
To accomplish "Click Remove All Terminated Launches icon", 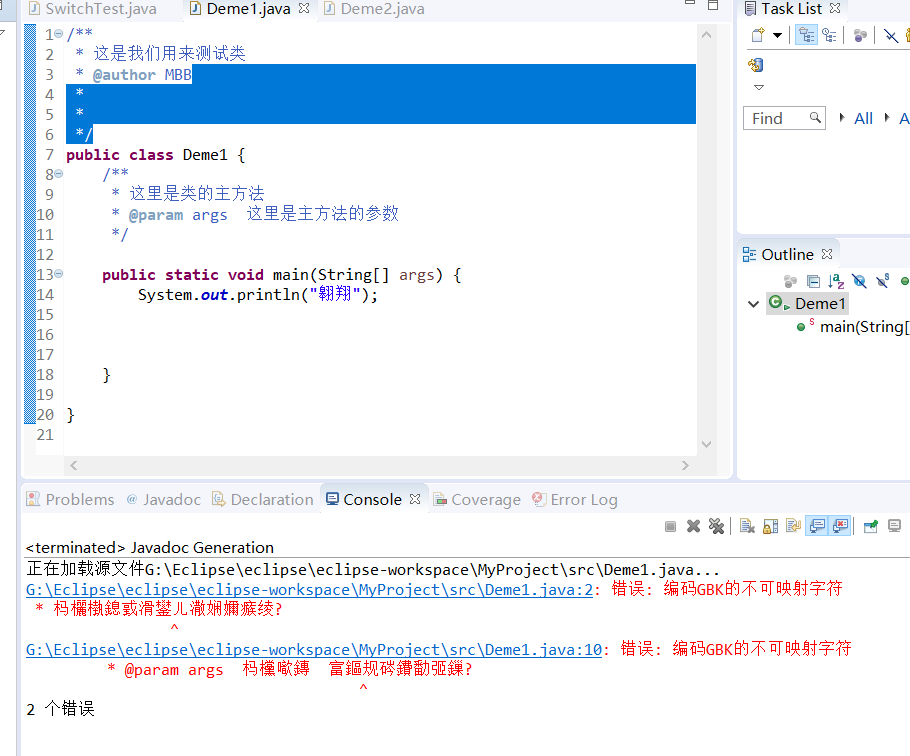I will coord(716,526).
